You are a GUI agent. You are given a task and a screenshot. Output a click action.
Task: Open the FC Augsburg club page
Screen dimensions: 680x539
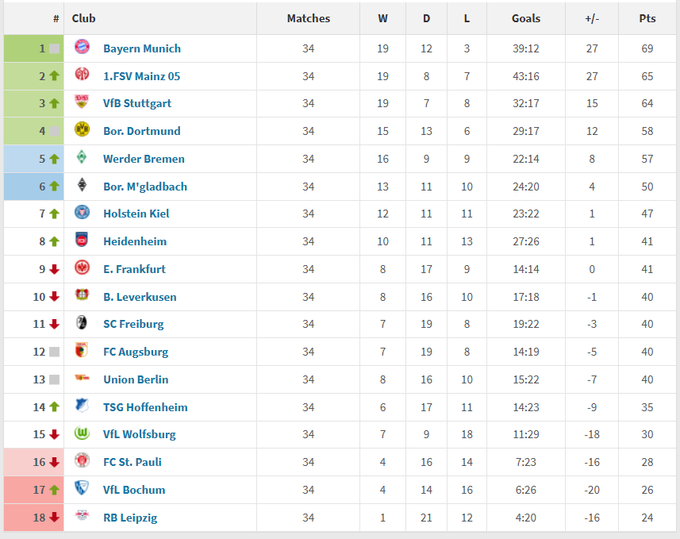coord(136,352)
